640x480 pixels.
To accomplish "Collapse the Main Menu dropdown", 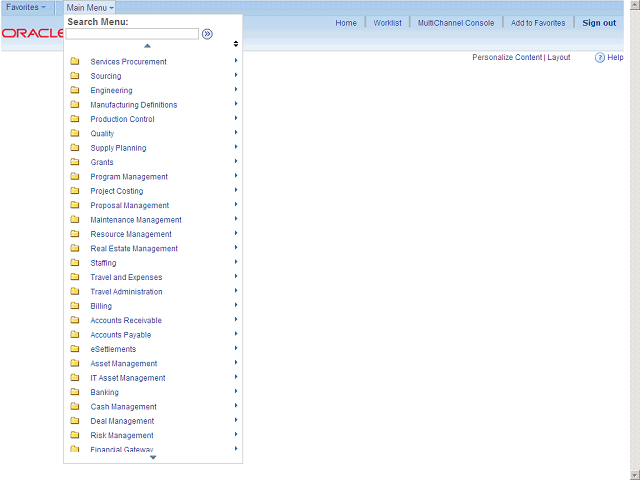I will 90,8.
